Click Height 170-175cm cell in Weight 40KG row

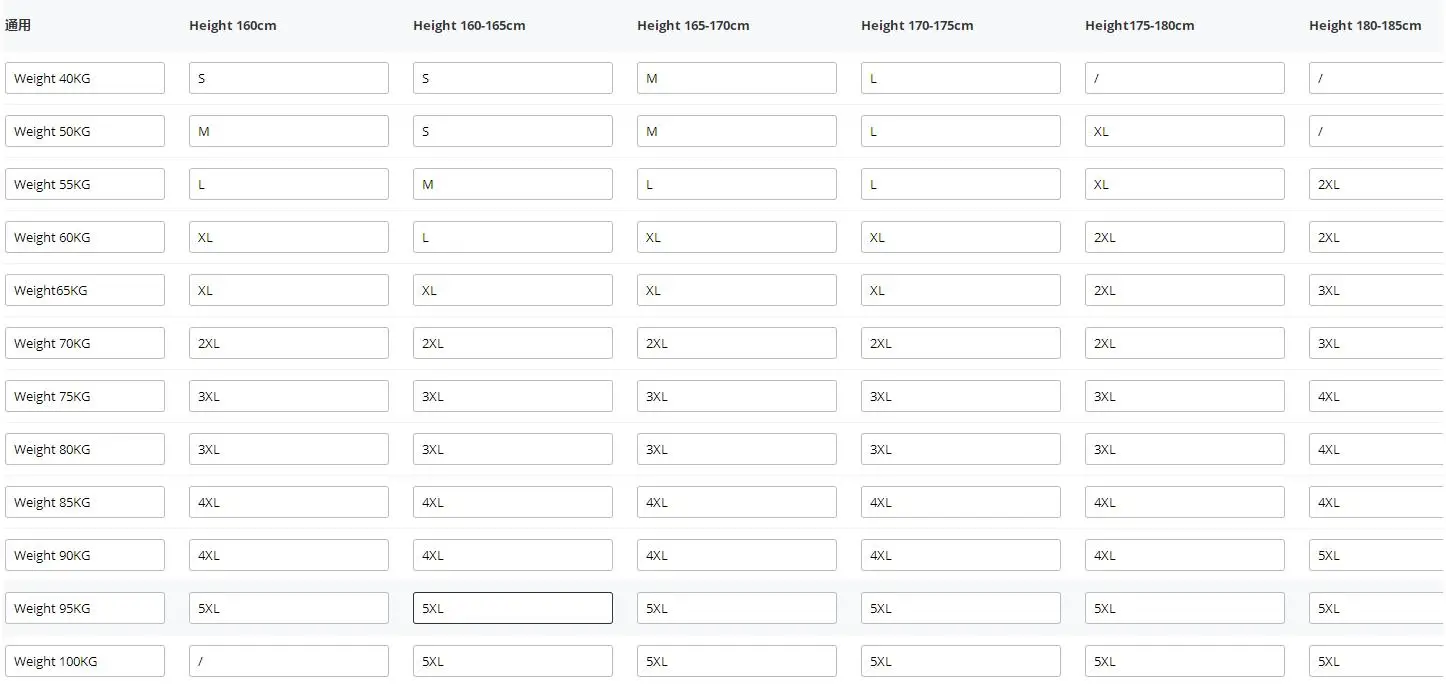[960, 78]
